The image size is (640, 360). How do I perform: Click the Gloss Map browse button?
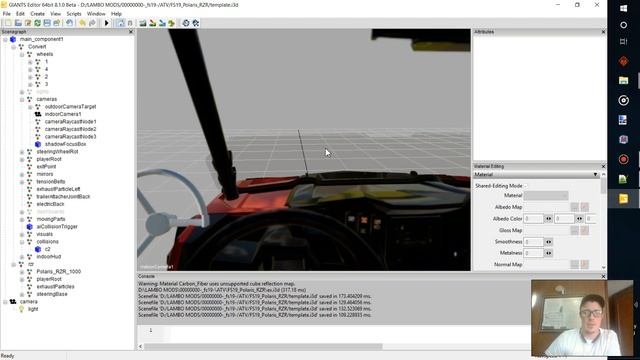pyautogui.click(x=574, y=231)
